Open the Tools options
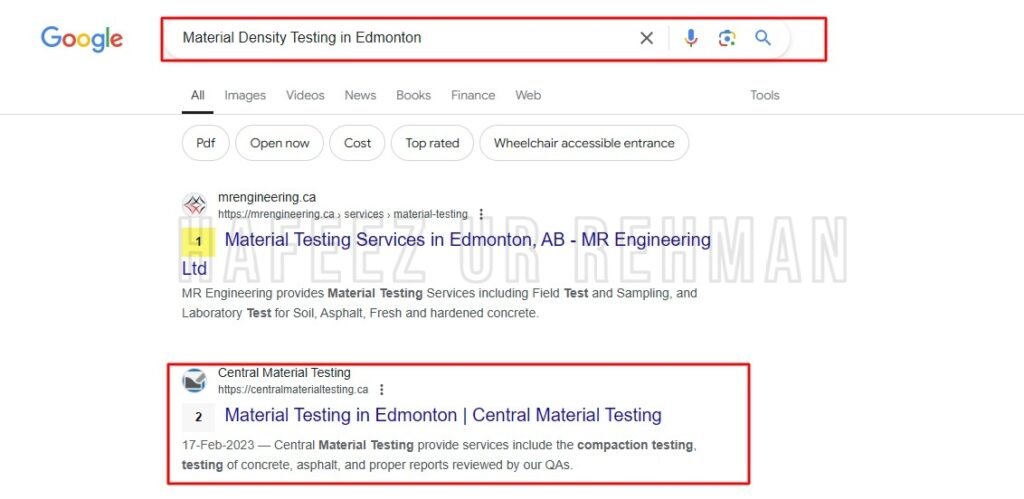 click(765, 95)
